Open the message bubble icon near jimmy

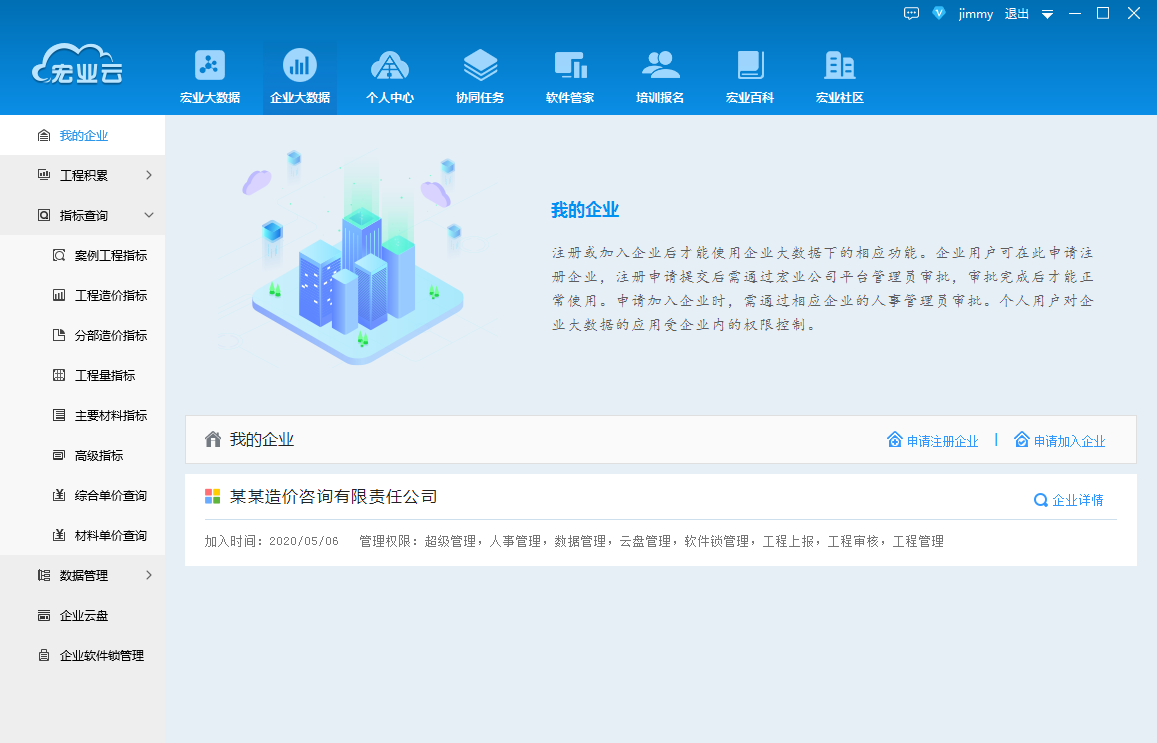(x=911, y=13)
